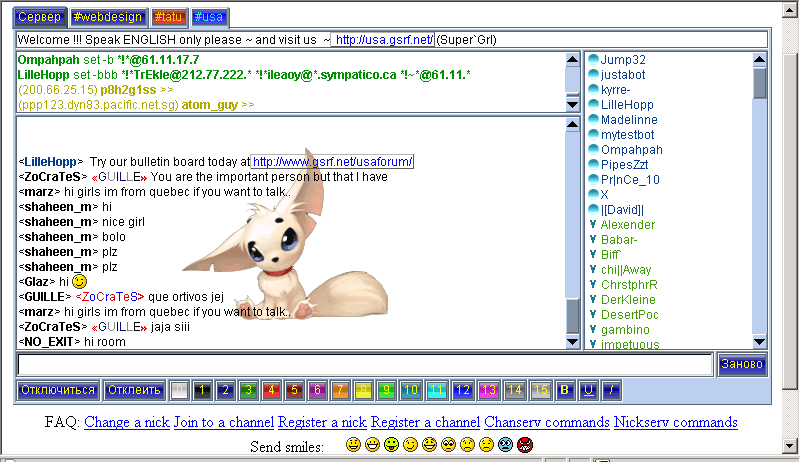This screenshot has height=462, width=800.
Task: Send the sad frowning smiley
Action: pyautogui.click(x=467, y=445)
